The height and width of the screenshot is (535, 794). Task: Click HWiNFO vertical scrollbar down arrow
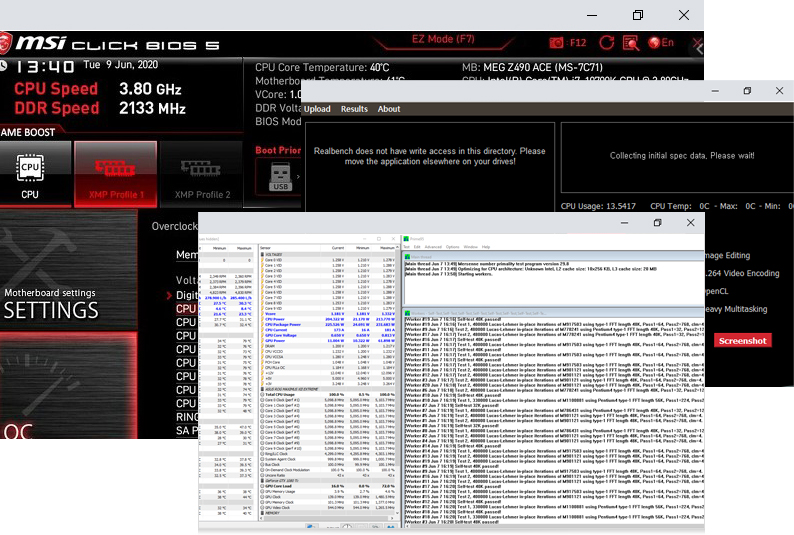point(398,513)
